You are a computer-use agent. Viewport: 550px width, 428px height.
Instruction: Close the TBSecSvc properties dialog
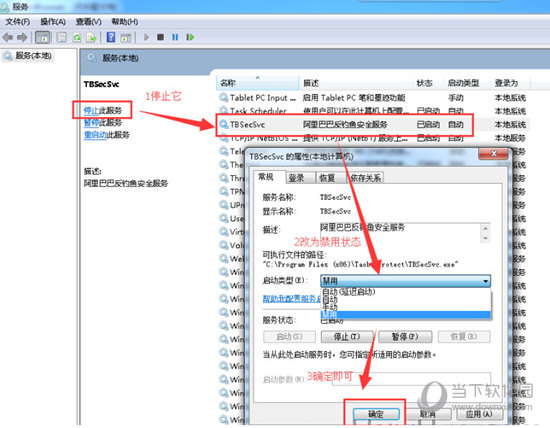tap(494, 154)
